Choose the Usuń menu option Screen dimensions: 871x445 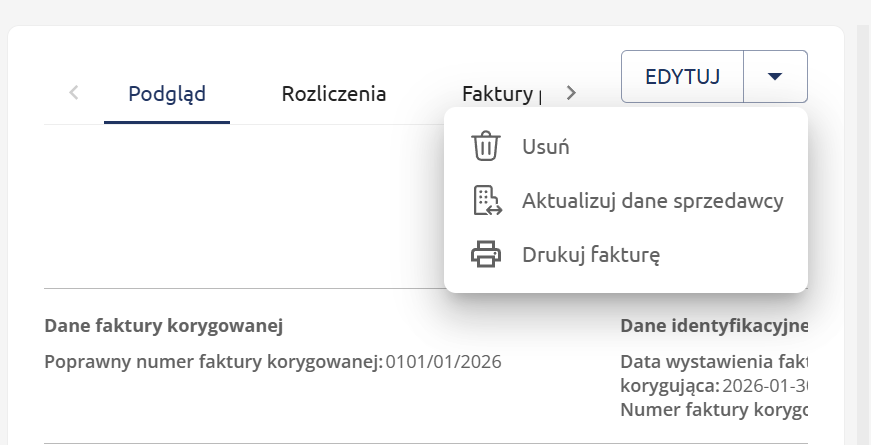[546, 147]
